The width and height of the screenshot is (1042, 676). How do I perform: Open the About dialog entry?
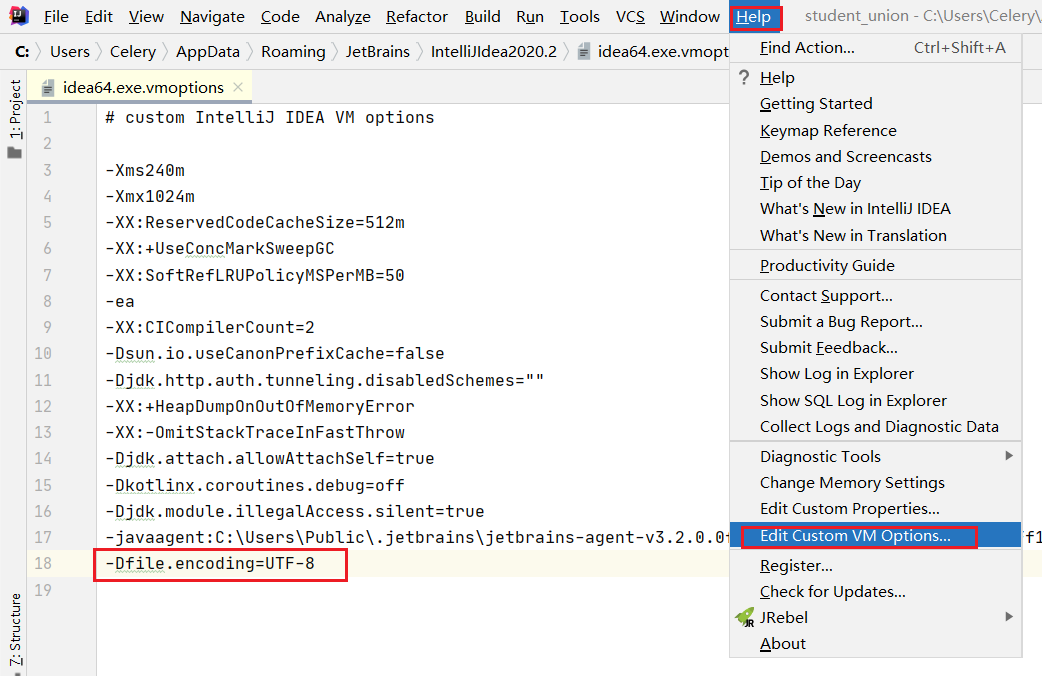pyautogui.click(x=875, y=643)
